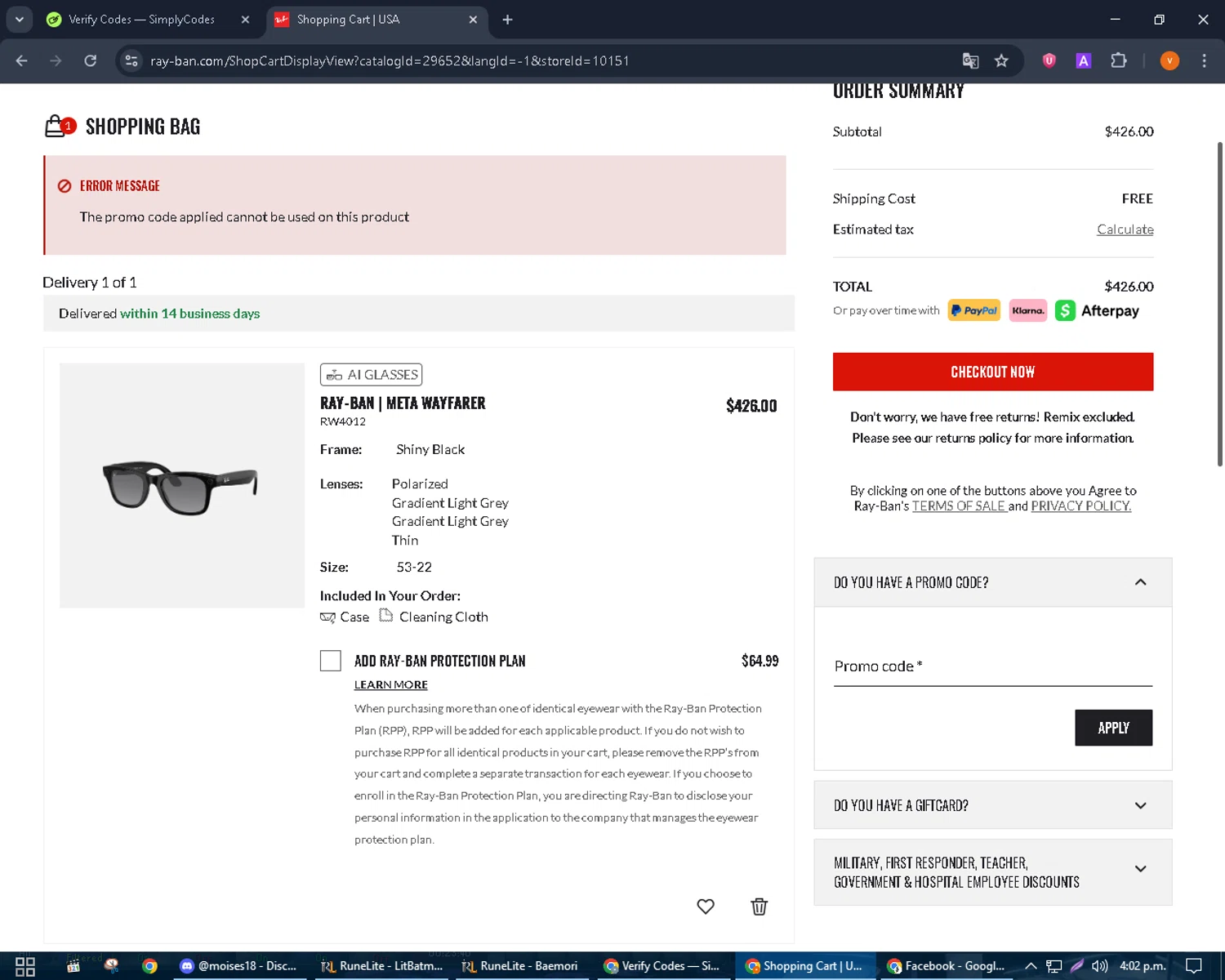Click the volume icon in system tray

pos(1099,966)
